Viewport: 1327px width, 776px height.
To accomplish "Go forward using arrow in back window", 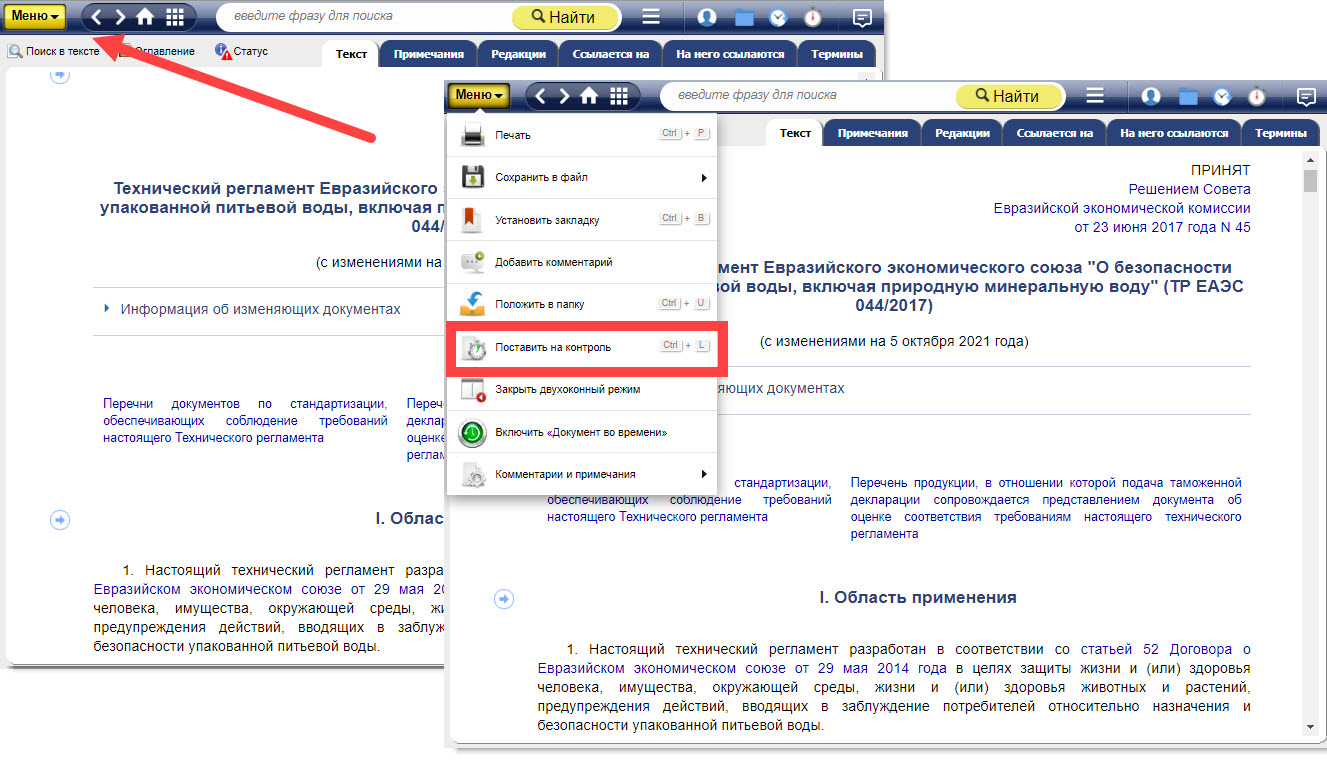I will tap(121, 16).
